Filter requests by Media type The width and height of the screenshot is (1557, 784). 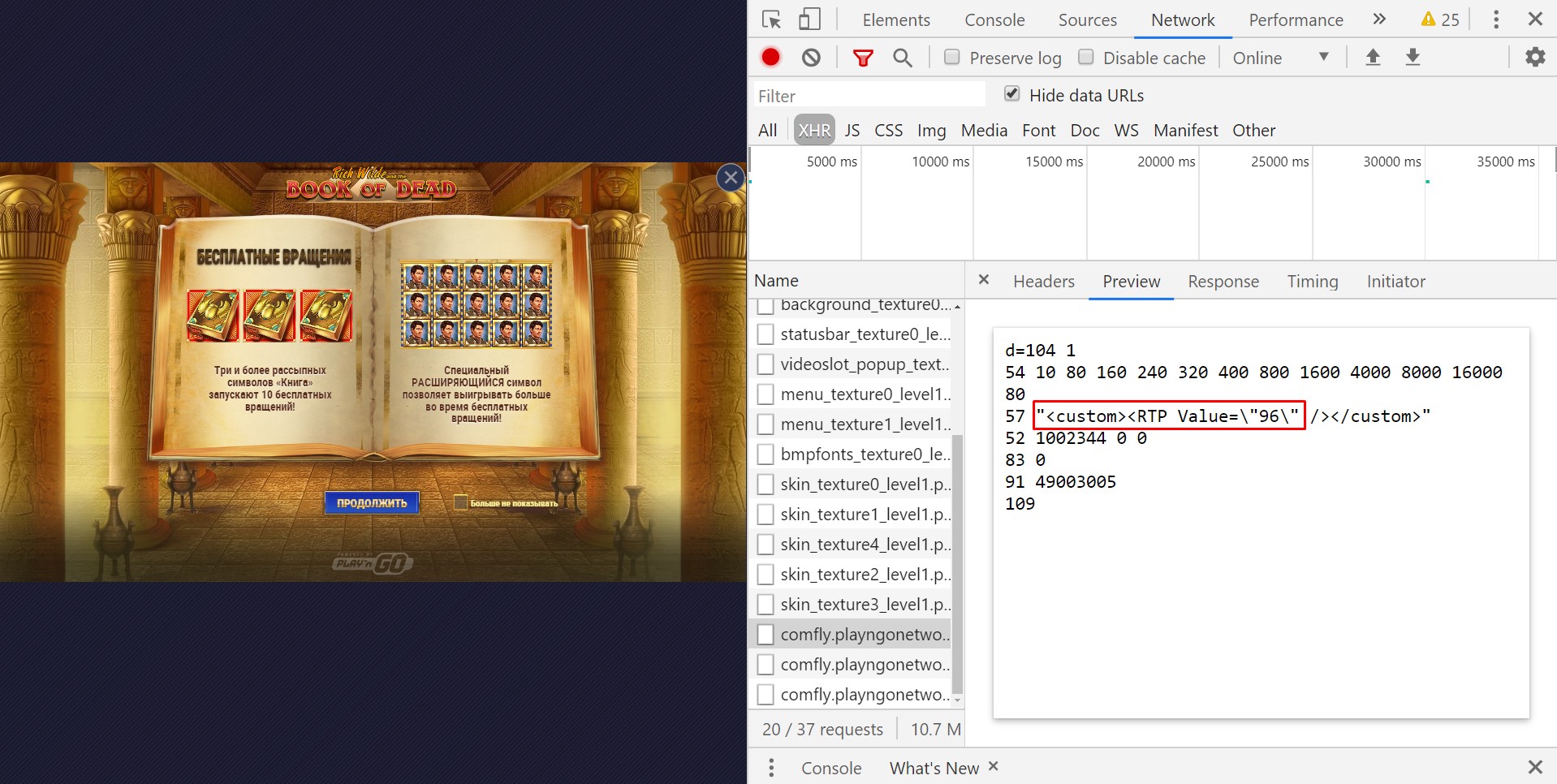pos(984,130)
